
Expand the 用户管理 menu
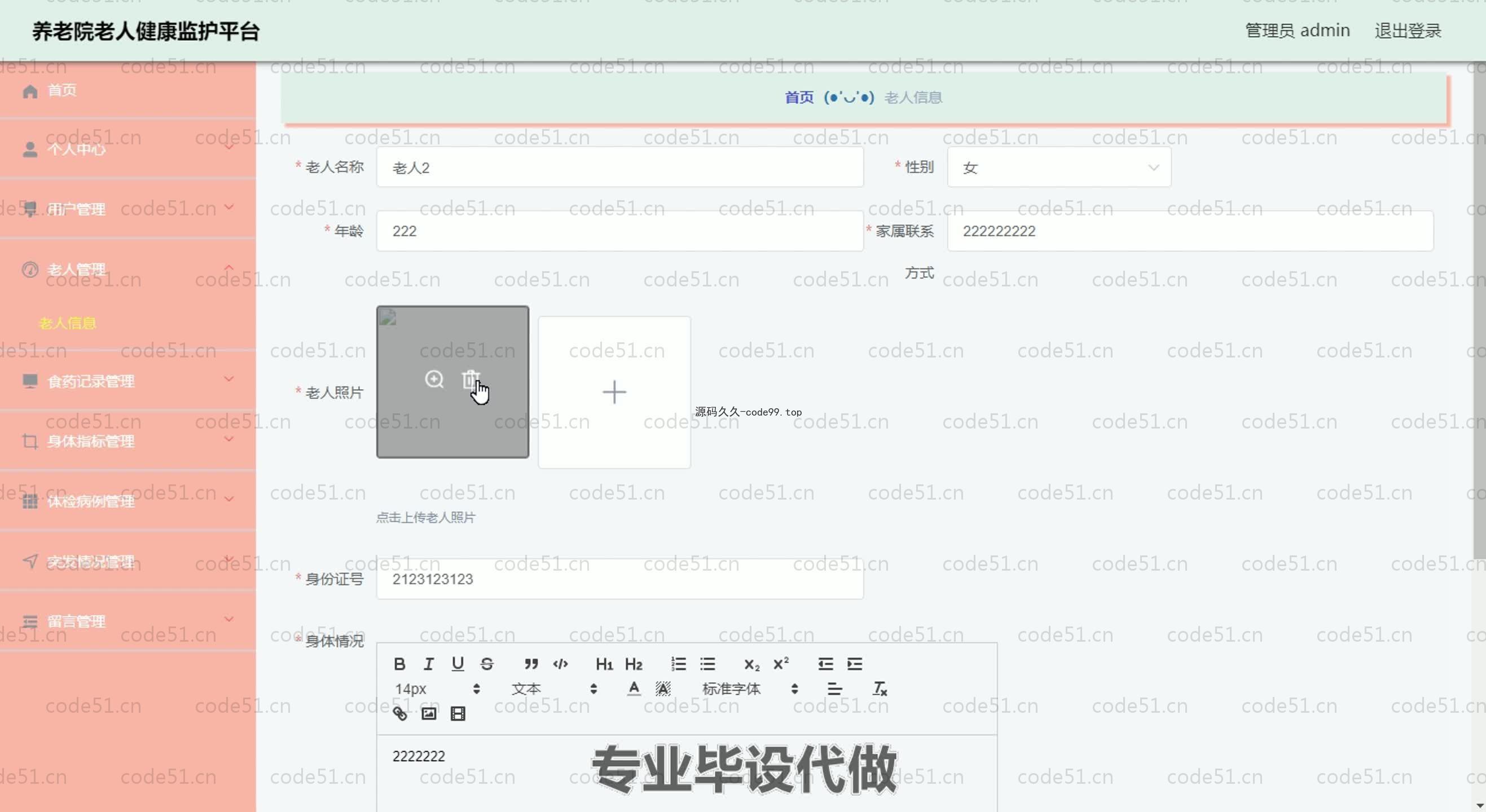229,206
